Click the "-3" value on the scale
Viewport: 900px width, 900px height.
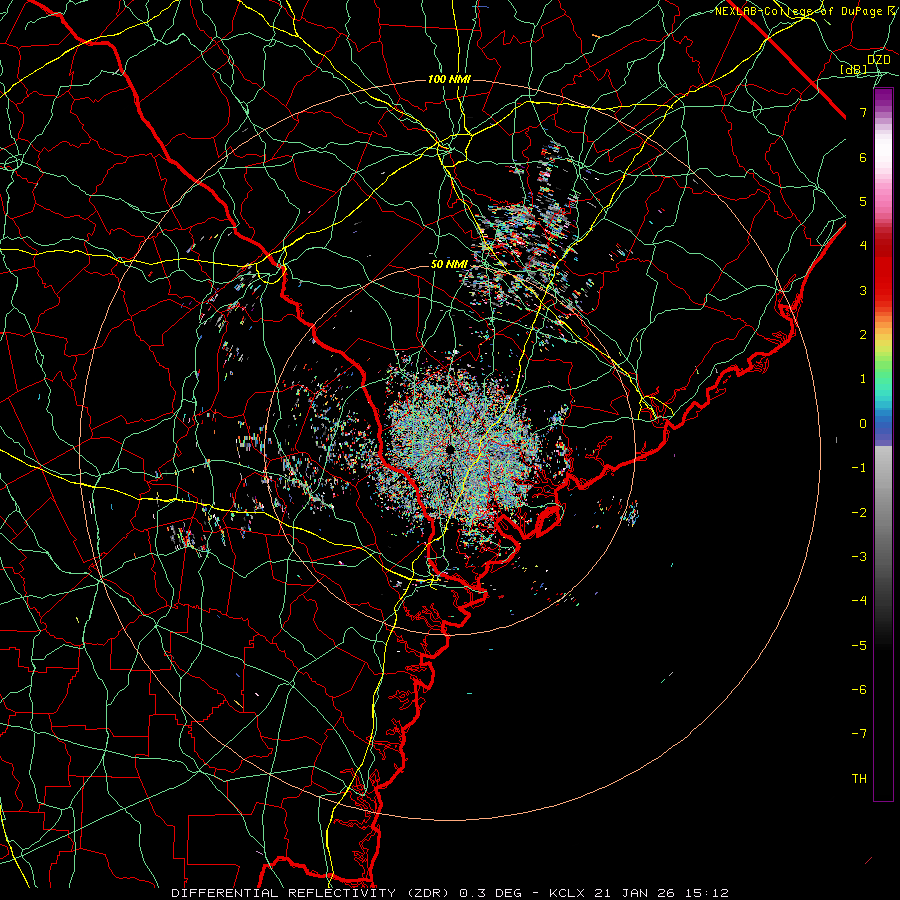coord(859,556)
